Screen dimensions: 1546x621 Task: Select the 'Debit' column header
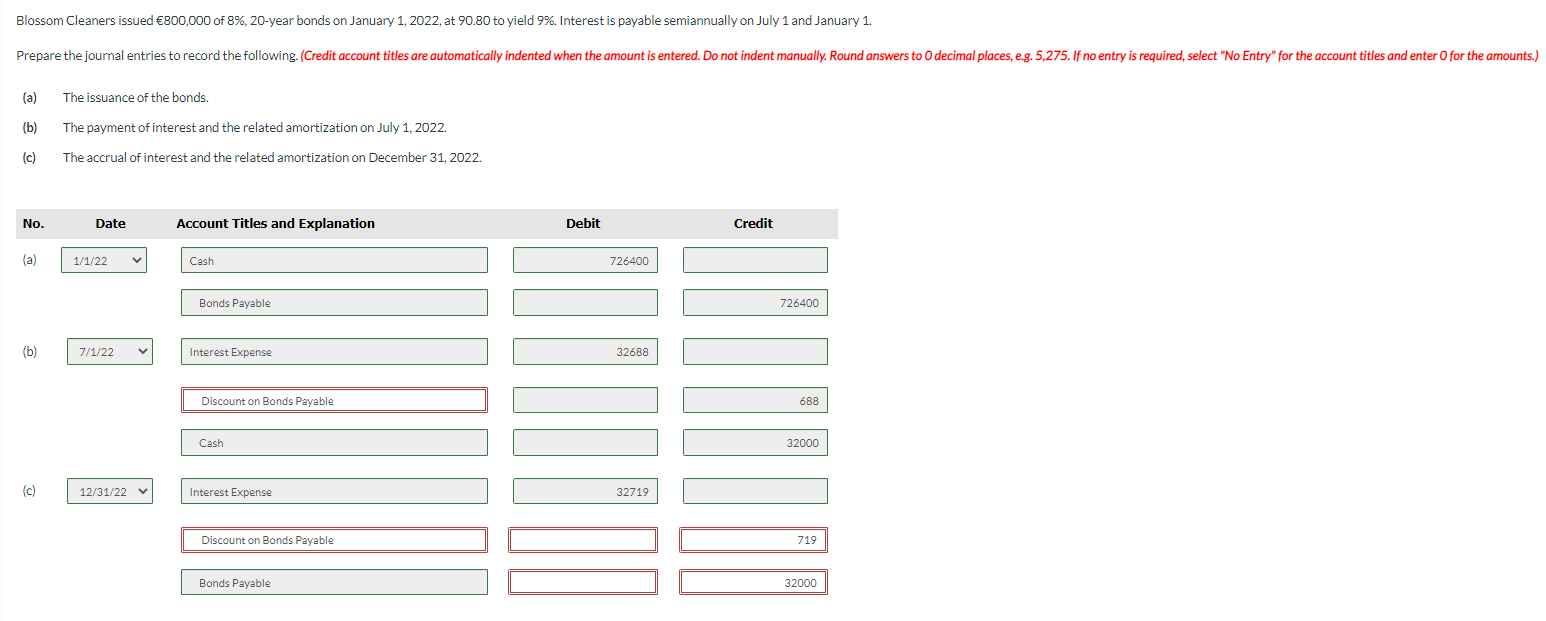click(583, 224)
